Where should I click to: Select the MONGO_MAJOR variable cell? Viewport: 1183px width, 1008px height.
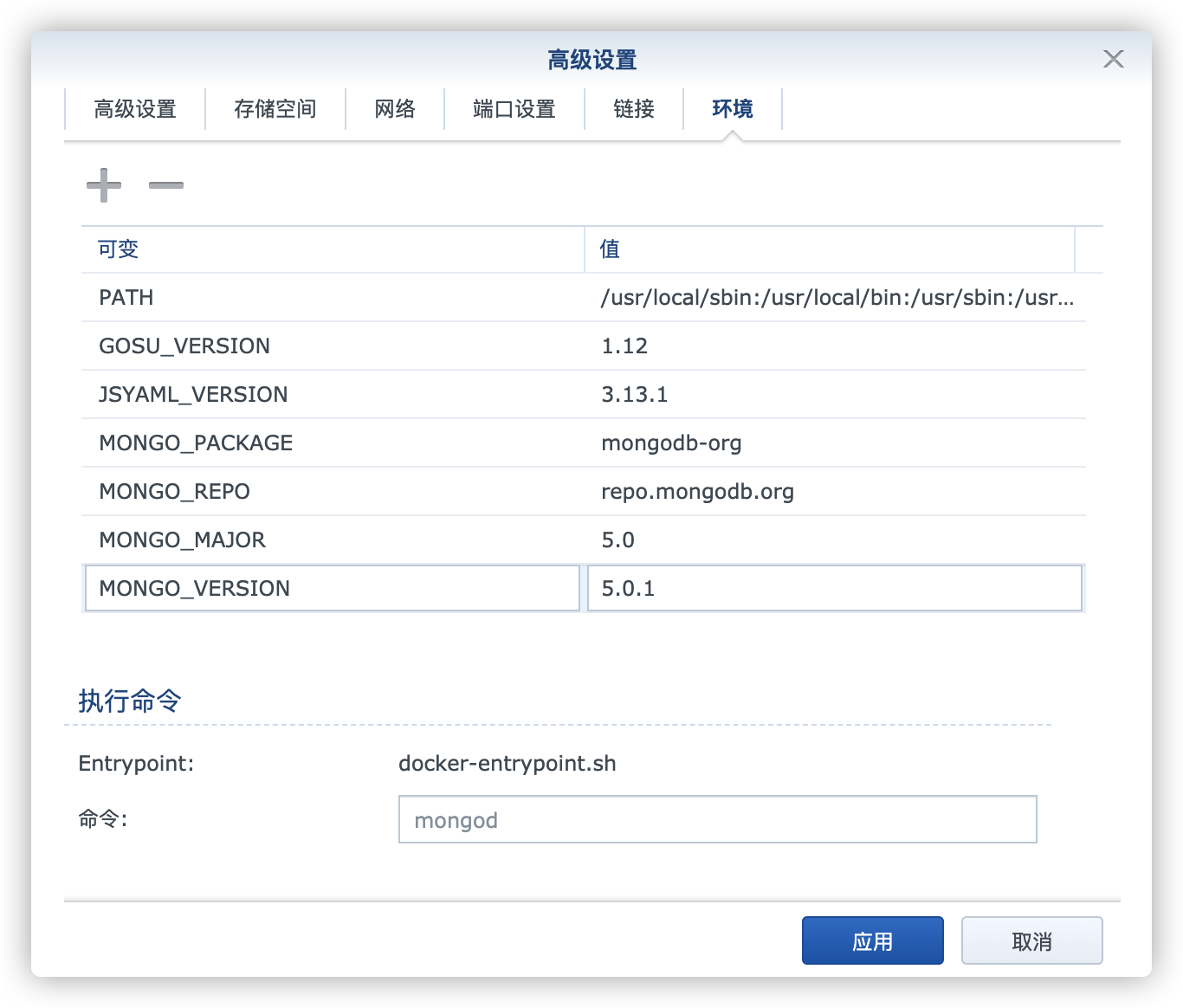coord(333,540)
